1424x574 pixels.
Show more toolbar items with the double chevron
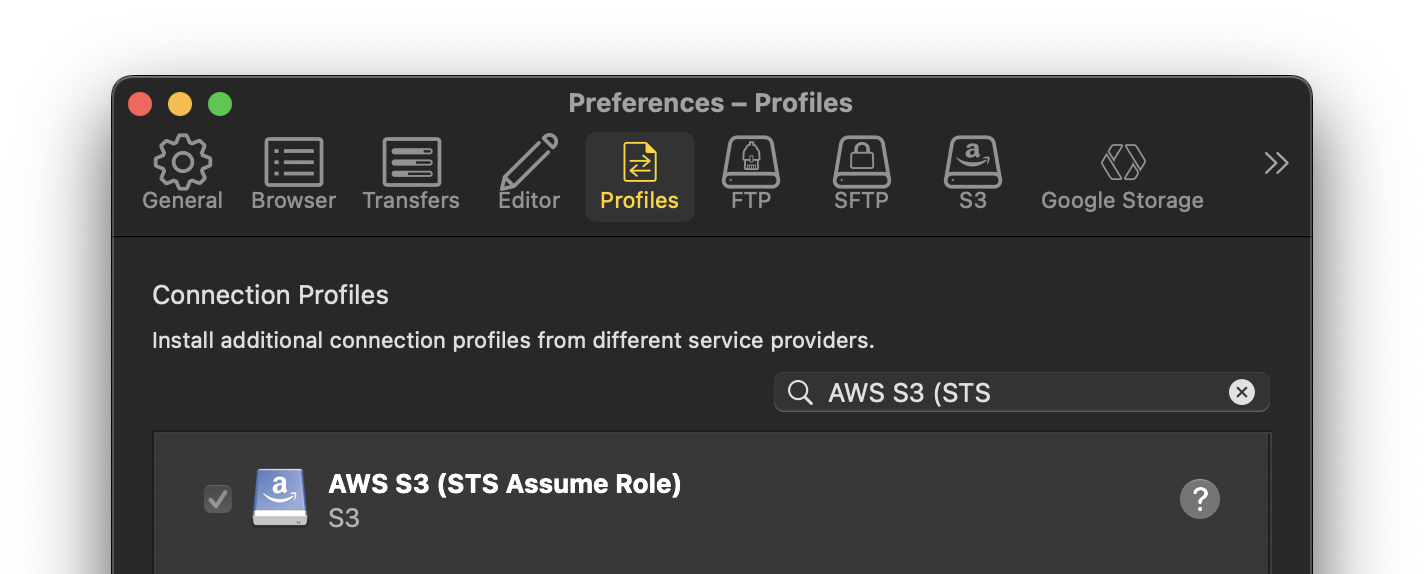(1276, 163)
